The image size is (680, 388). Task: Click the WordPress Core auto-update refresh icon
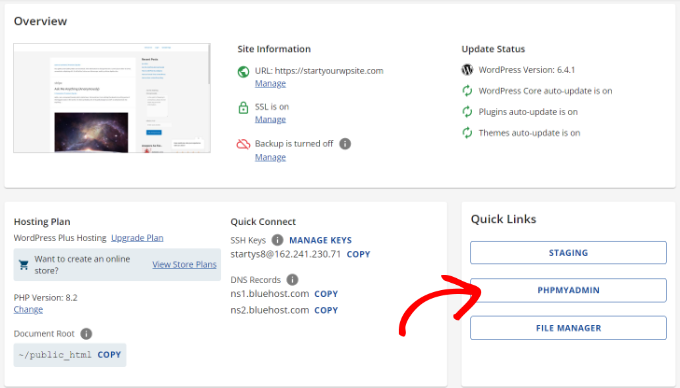[467, 91]
